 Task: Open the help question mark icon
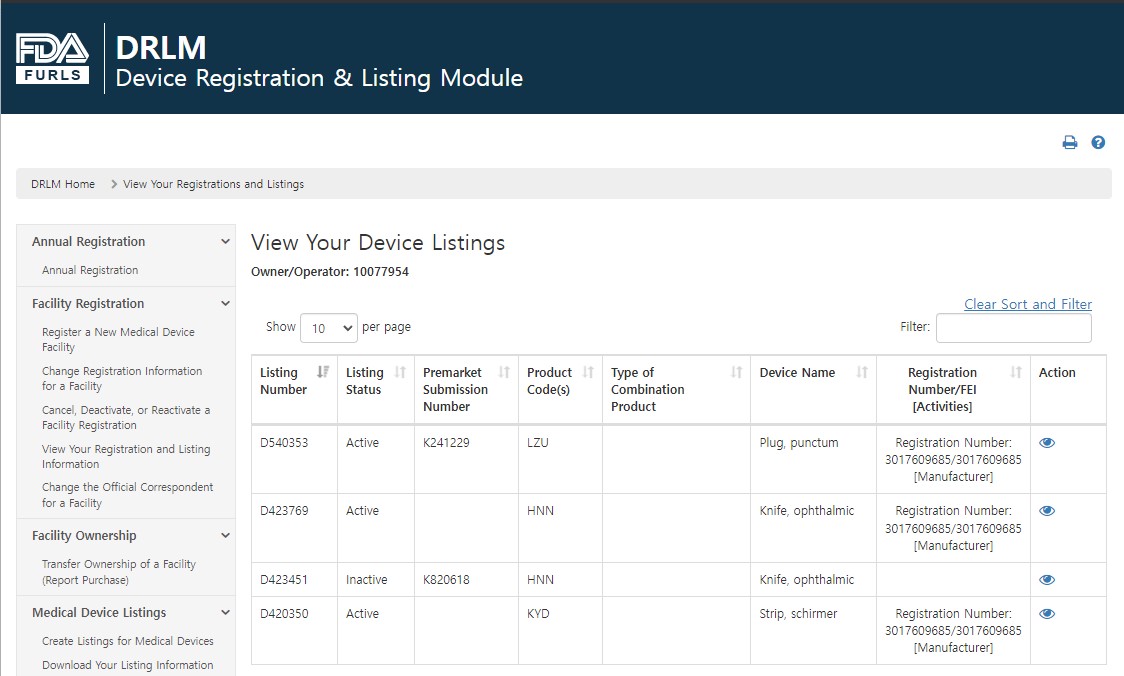pyautogui.click(x=1098, y=143)
